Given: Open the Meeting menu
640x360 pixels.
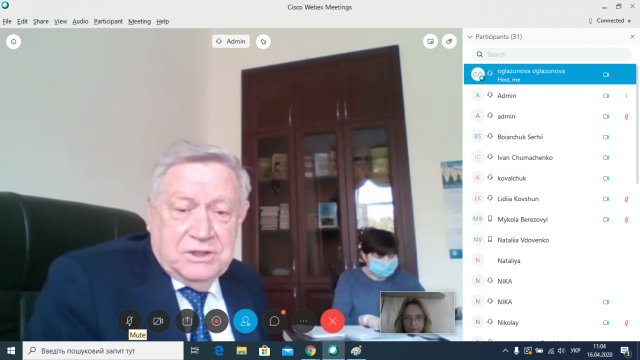Looking at the screenshot, I should [139, 21].
